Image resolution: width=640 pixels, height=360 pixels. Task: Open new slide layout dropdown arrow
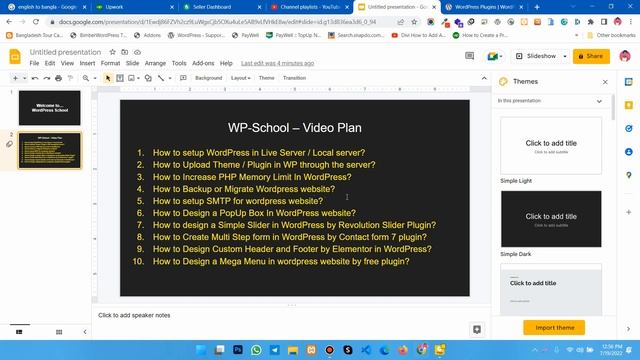24,78
